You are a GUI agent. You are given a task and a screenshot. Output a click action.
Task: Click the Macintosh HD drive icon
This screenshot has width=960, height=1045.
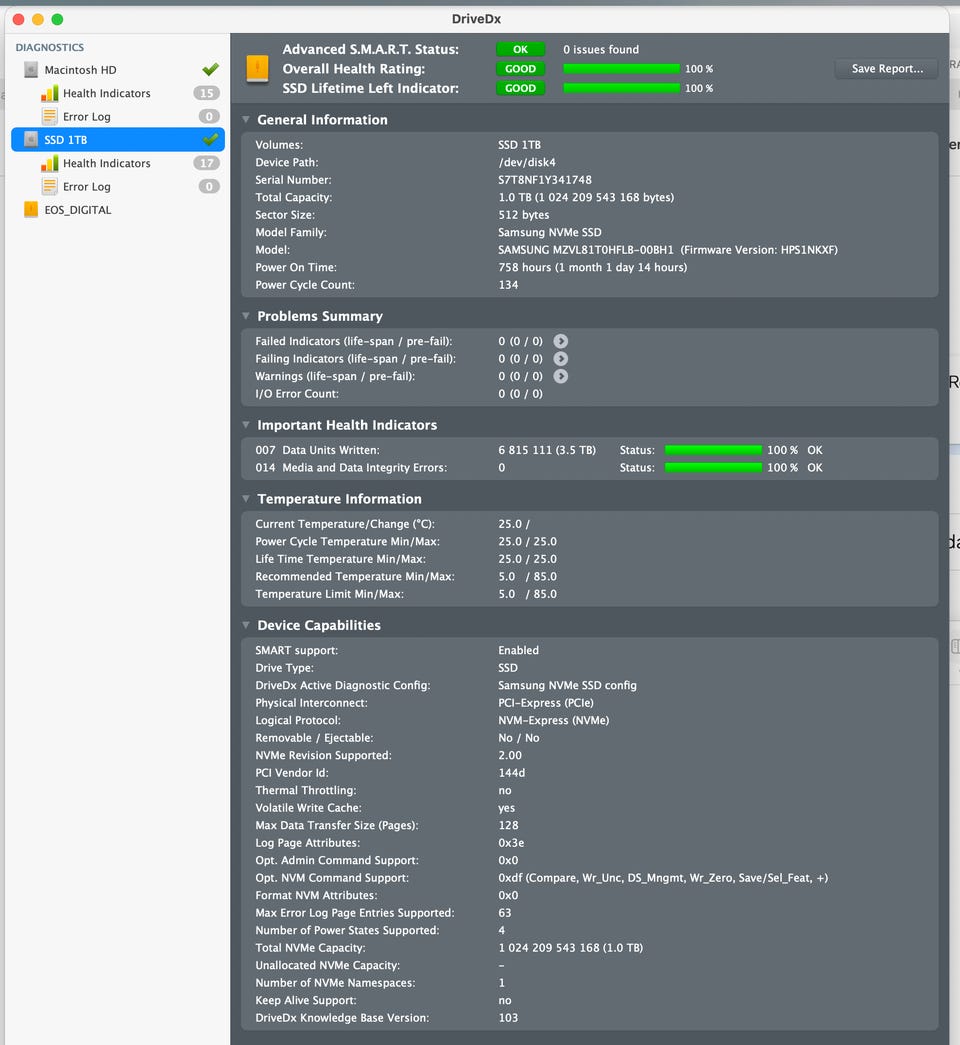[x=31, y=69]
